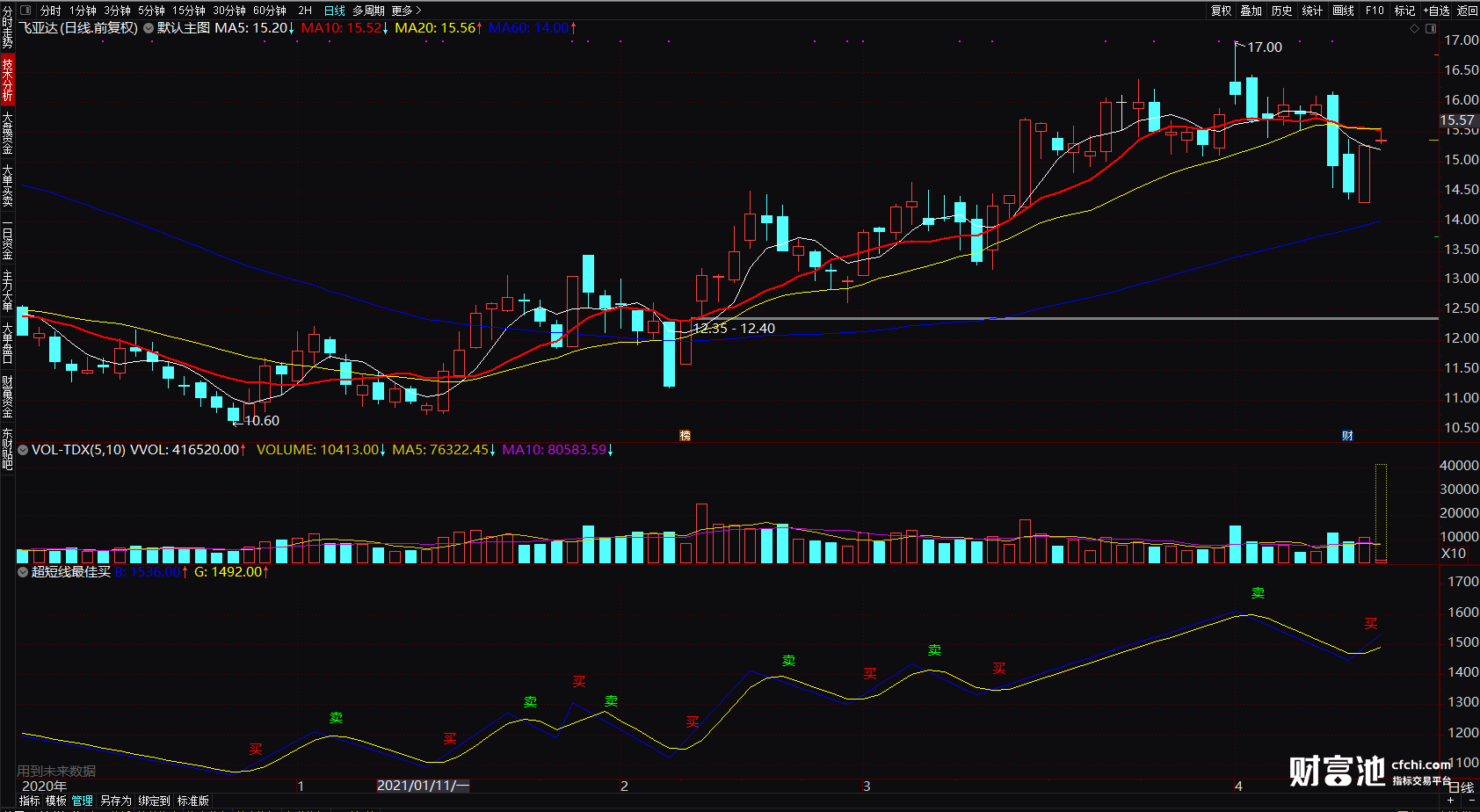Open the 默认主图 indicator dropdown arrow

point(149,28)
